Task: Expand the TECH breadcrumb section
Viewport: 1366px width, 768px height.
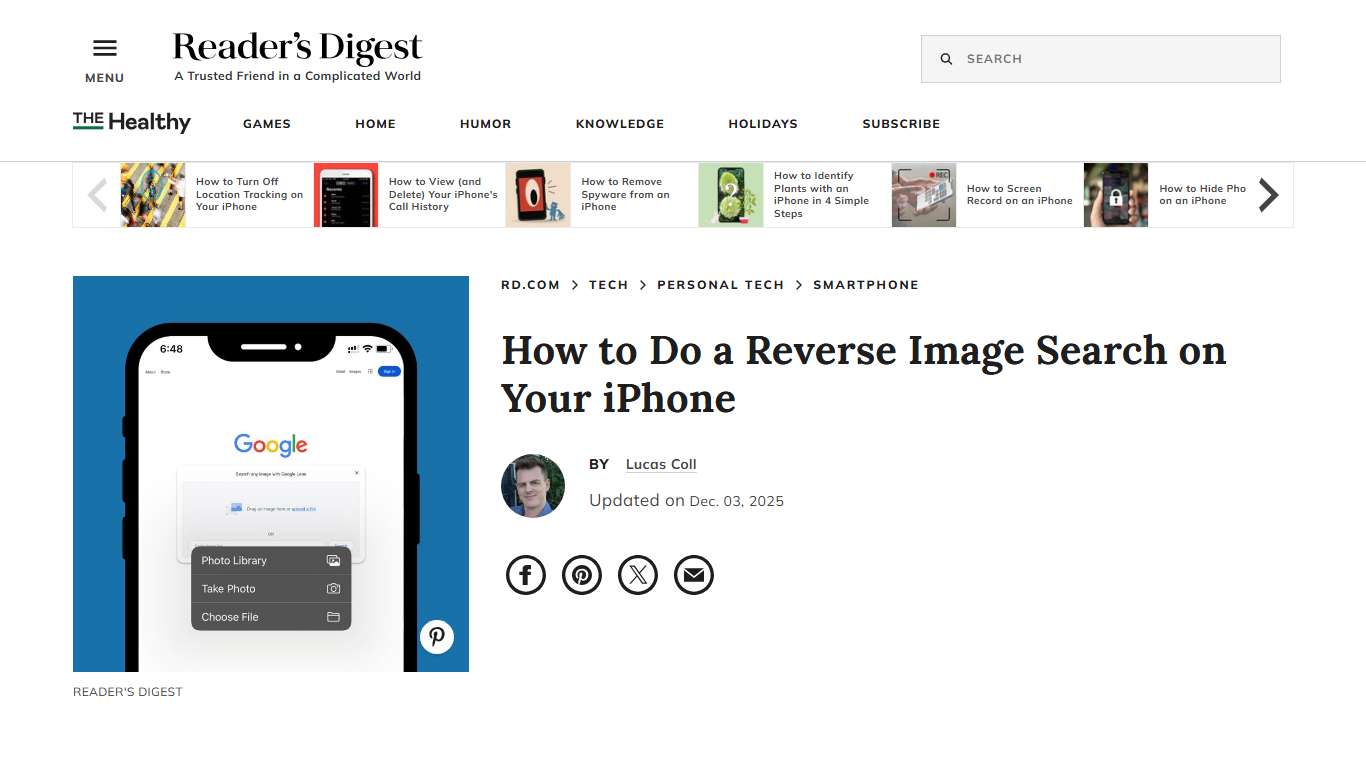Action: pos(609,284)
